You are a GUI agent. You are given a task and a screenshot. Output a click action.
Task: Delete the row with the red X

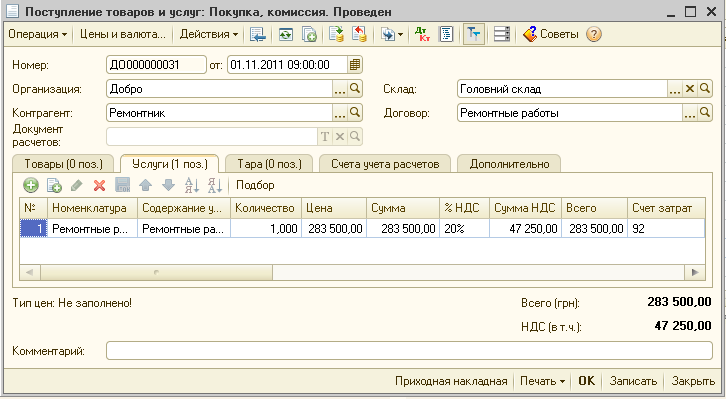(99, 186)
